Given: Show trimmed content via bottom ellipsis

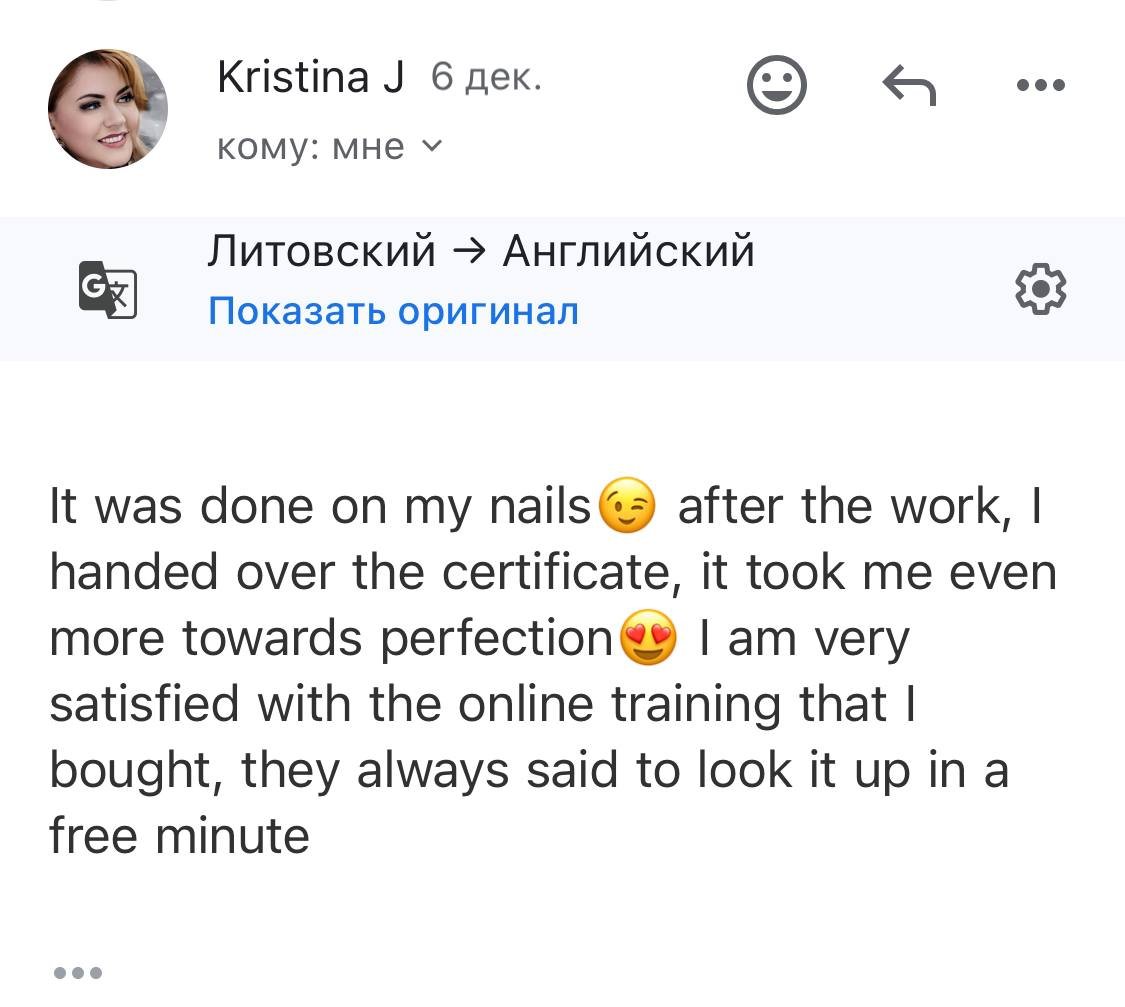Looking at the screenshot, I should 77,972.
